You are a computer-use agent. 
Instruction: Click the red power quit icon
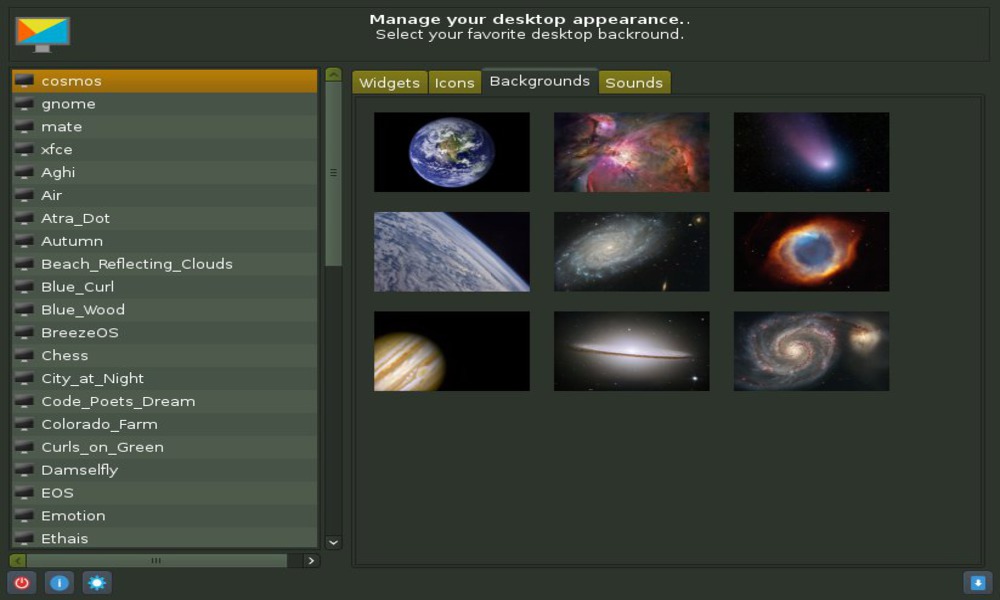point(22,583)
